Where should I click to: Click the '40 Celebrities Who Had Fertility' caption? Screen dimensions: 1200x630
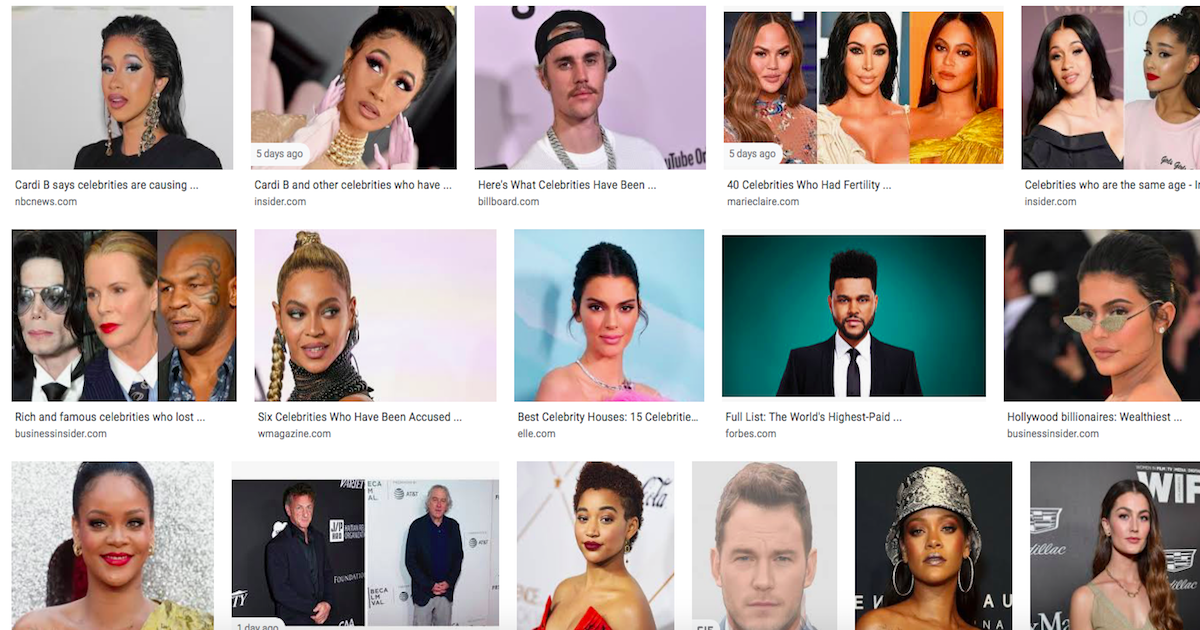pyautogui.click(x=809, y=185)
